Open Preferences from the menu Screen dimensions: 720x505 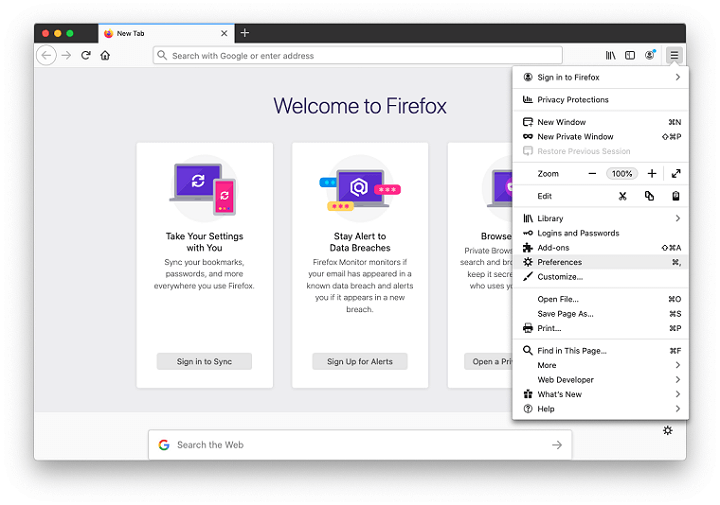tap(601, 262)
